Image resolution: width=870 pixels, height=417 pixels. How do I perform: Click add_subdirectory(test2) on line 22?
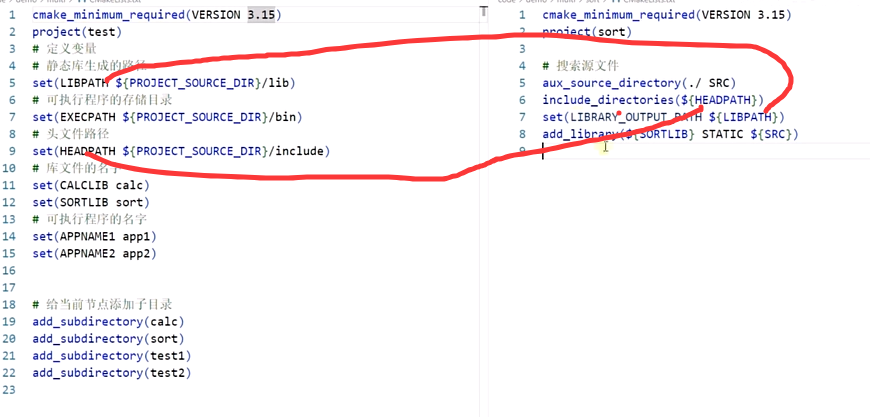point(111,373)
